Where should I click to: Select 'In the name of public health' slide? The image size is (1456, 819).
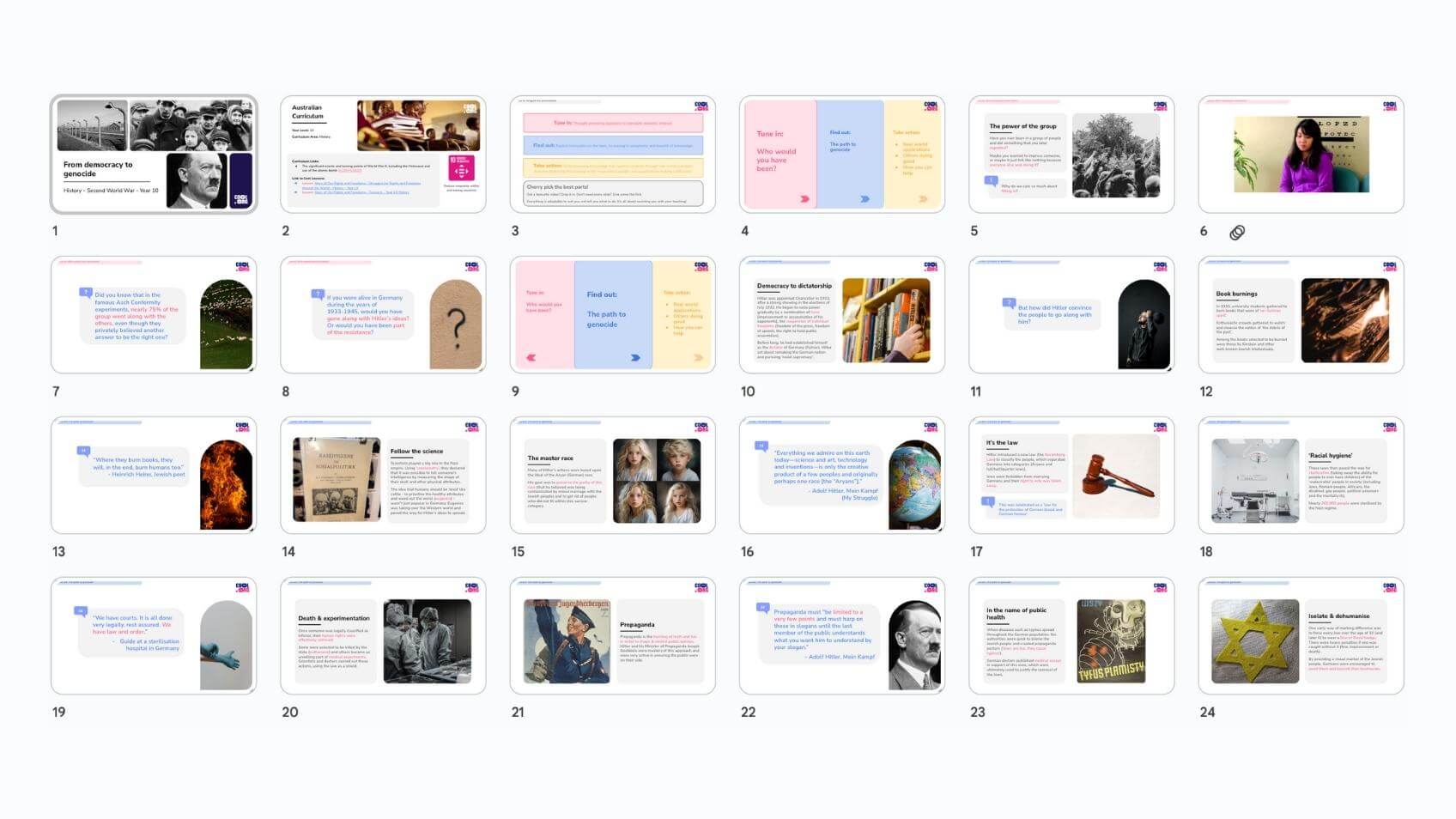pyautogui.click(x=1071, y=636)
